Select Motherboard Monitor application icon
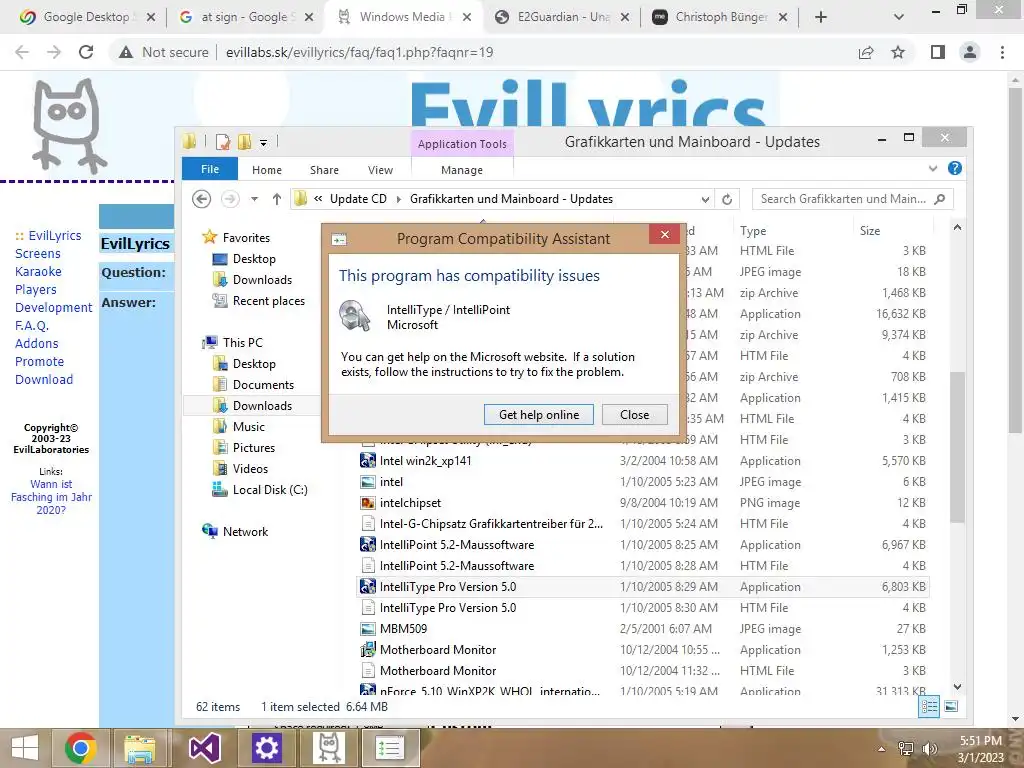The image size is (1024, 768). click(x=368, y=650)
